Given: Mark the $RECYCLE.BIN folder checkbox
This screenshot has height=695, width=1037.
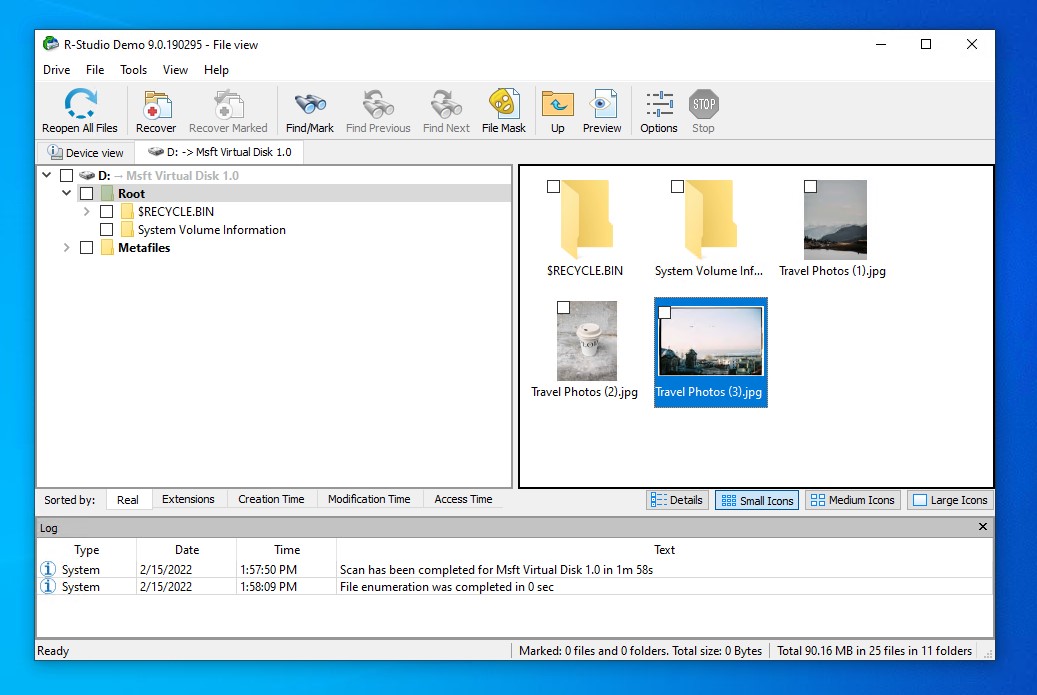Looking at the screenshot, I should (x=107, y=211).
